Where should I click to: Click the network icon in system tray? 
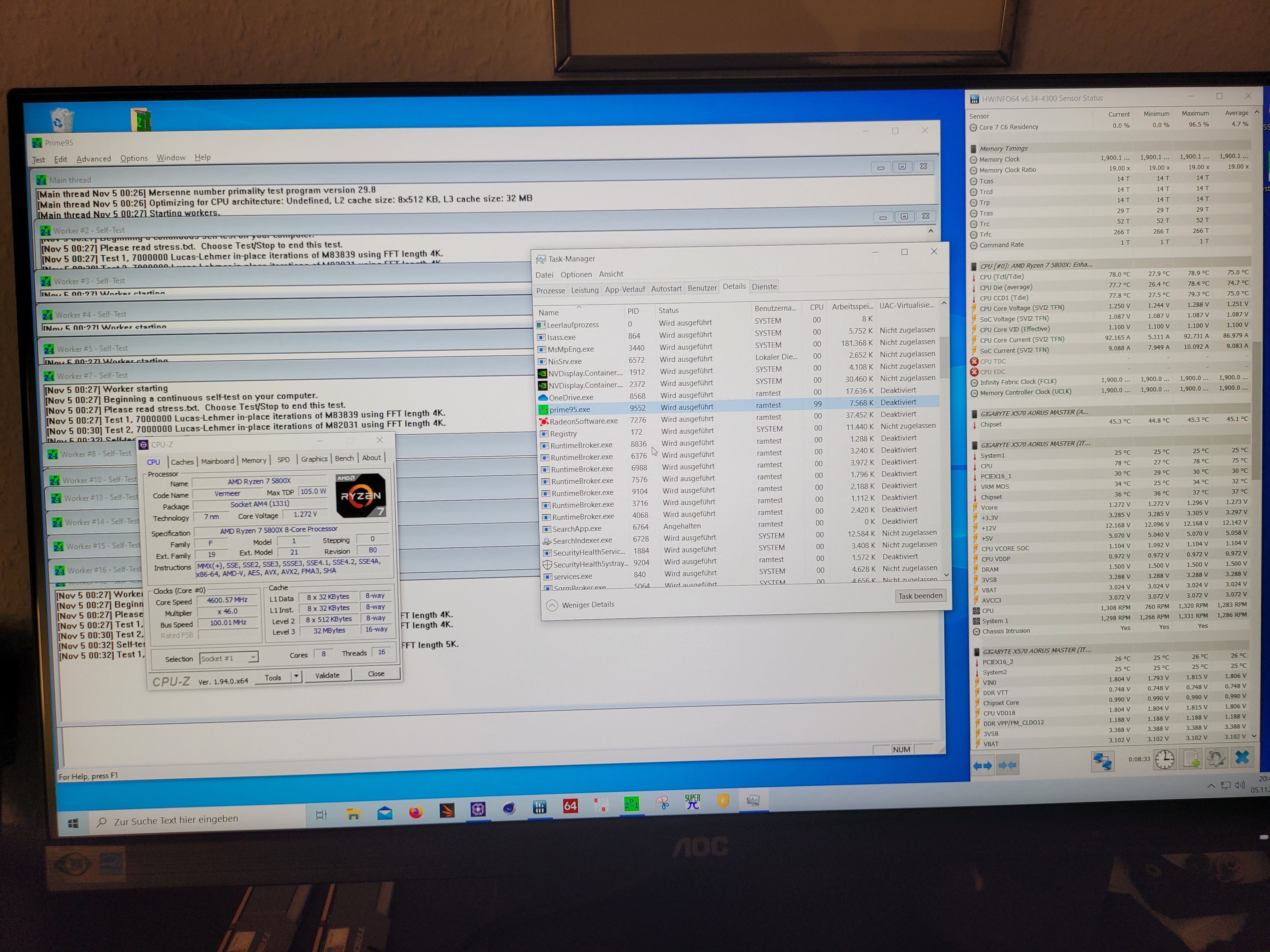1225,785
